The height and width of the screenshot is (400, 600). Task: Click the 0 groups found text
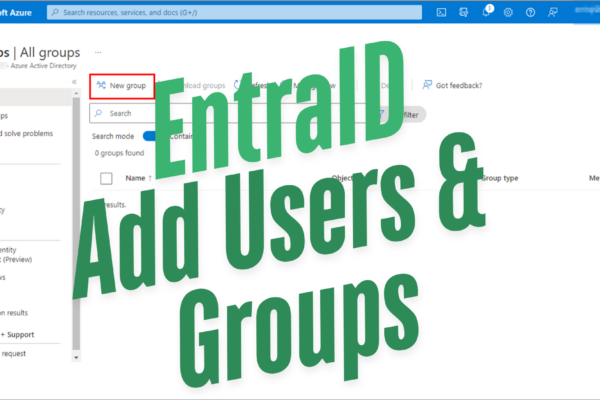tap(119, 153)
